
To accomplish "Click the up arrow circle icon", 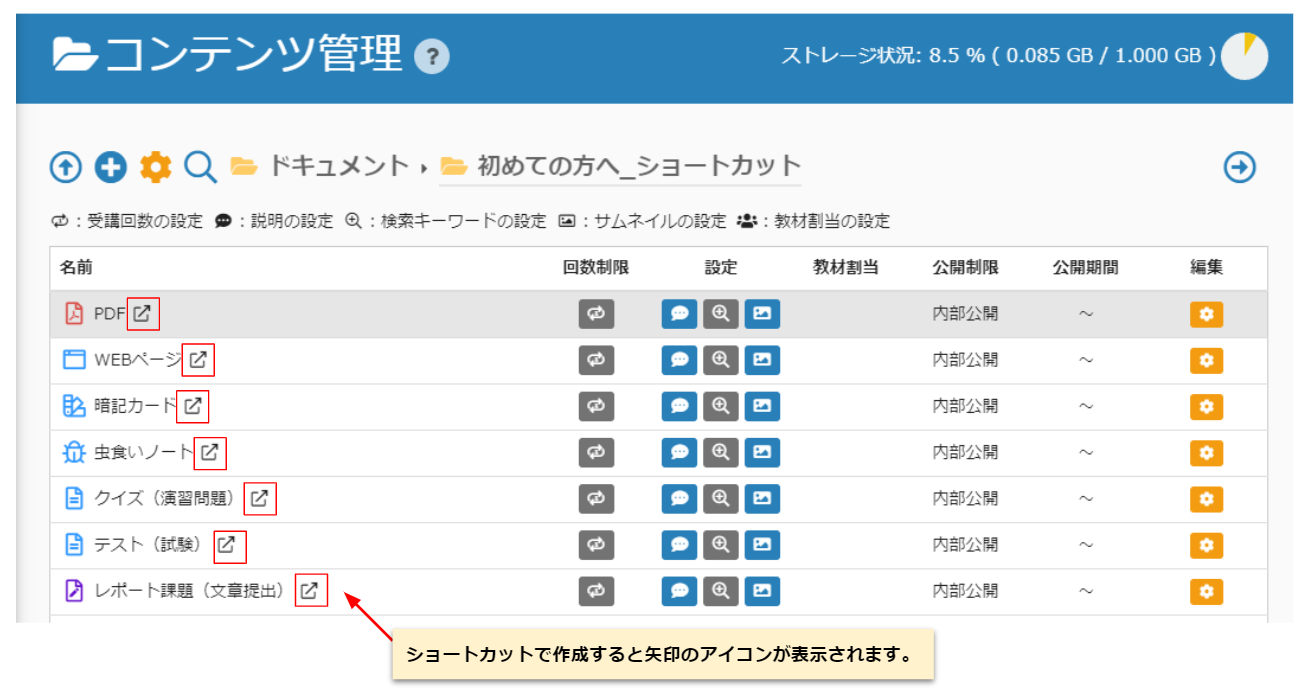I will (x=66, y=167).
